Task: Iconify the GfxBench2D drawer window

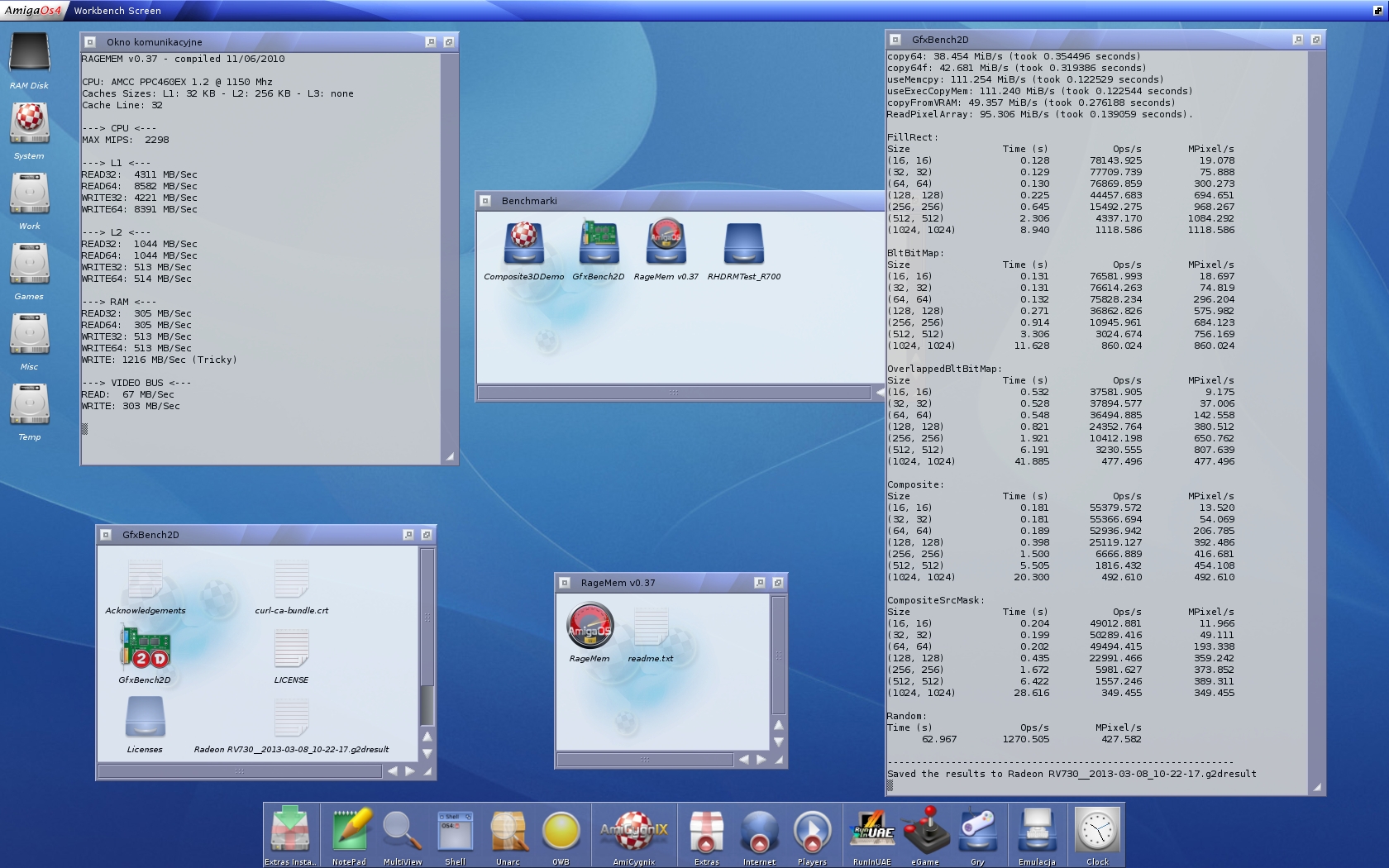Action: click(408, 535)
